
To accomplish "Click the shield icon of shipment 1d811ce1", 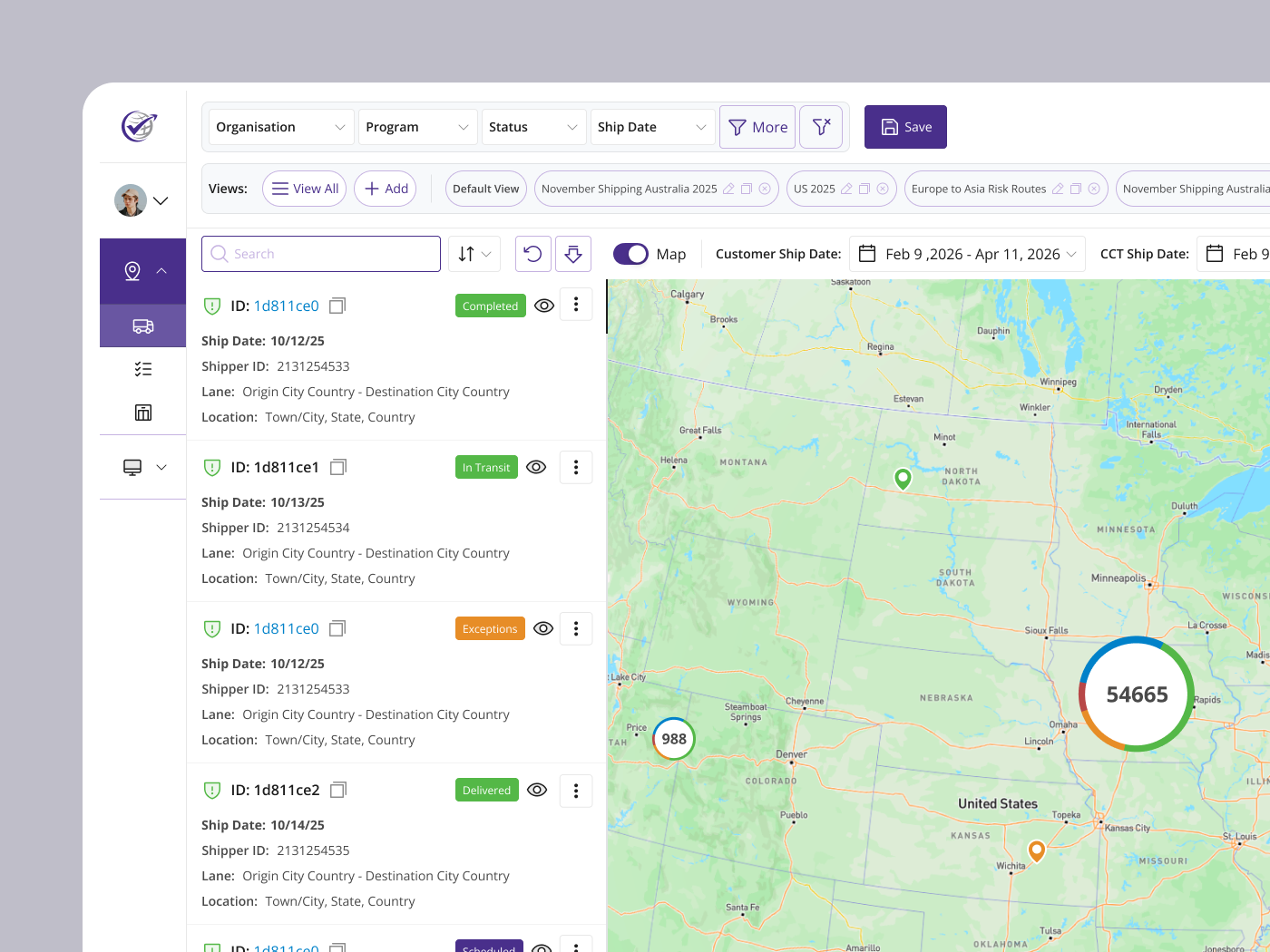I will point(212,468).
